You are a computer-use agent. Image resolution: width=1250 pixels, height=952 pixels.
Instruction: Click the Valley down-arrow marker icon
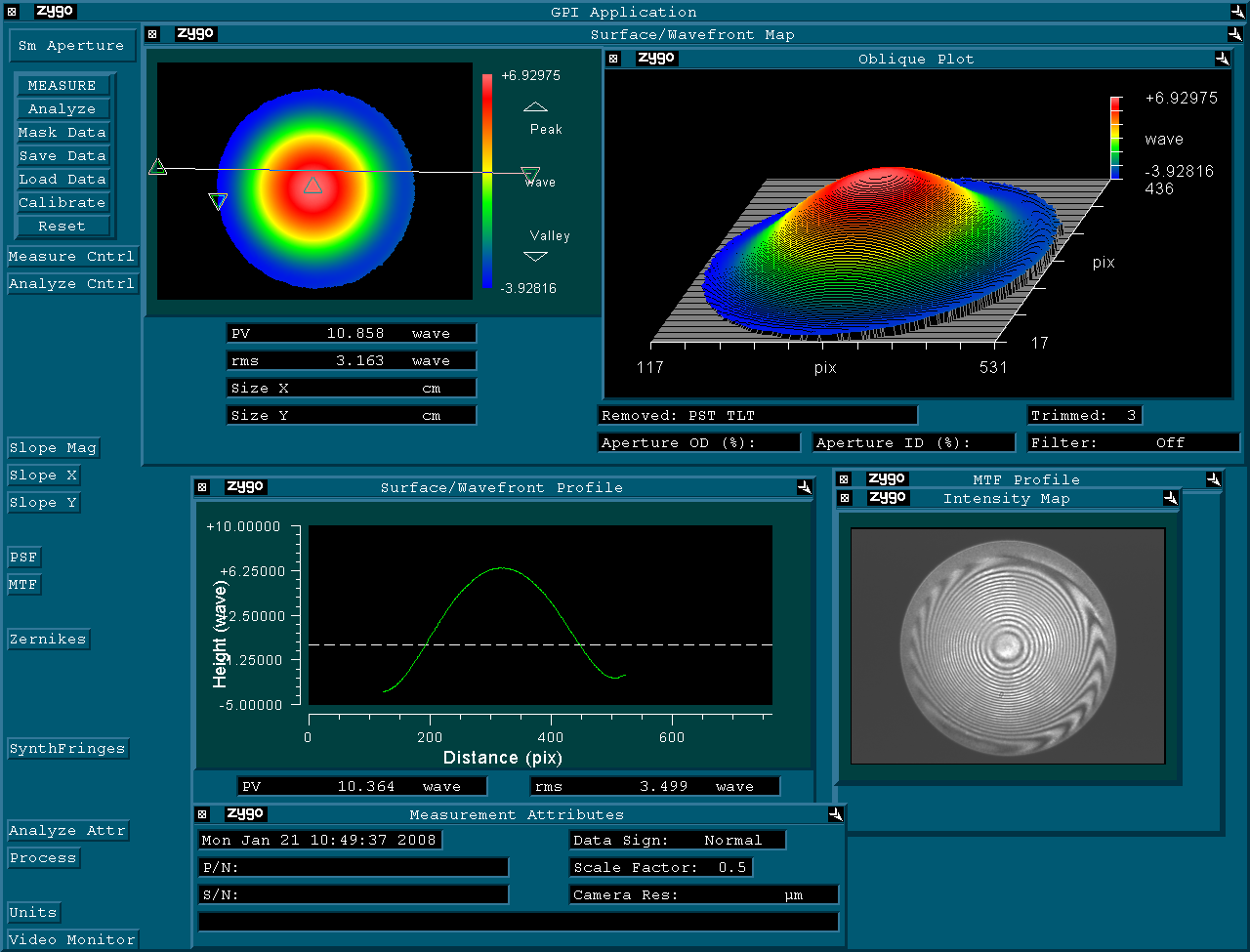[536, 256]
